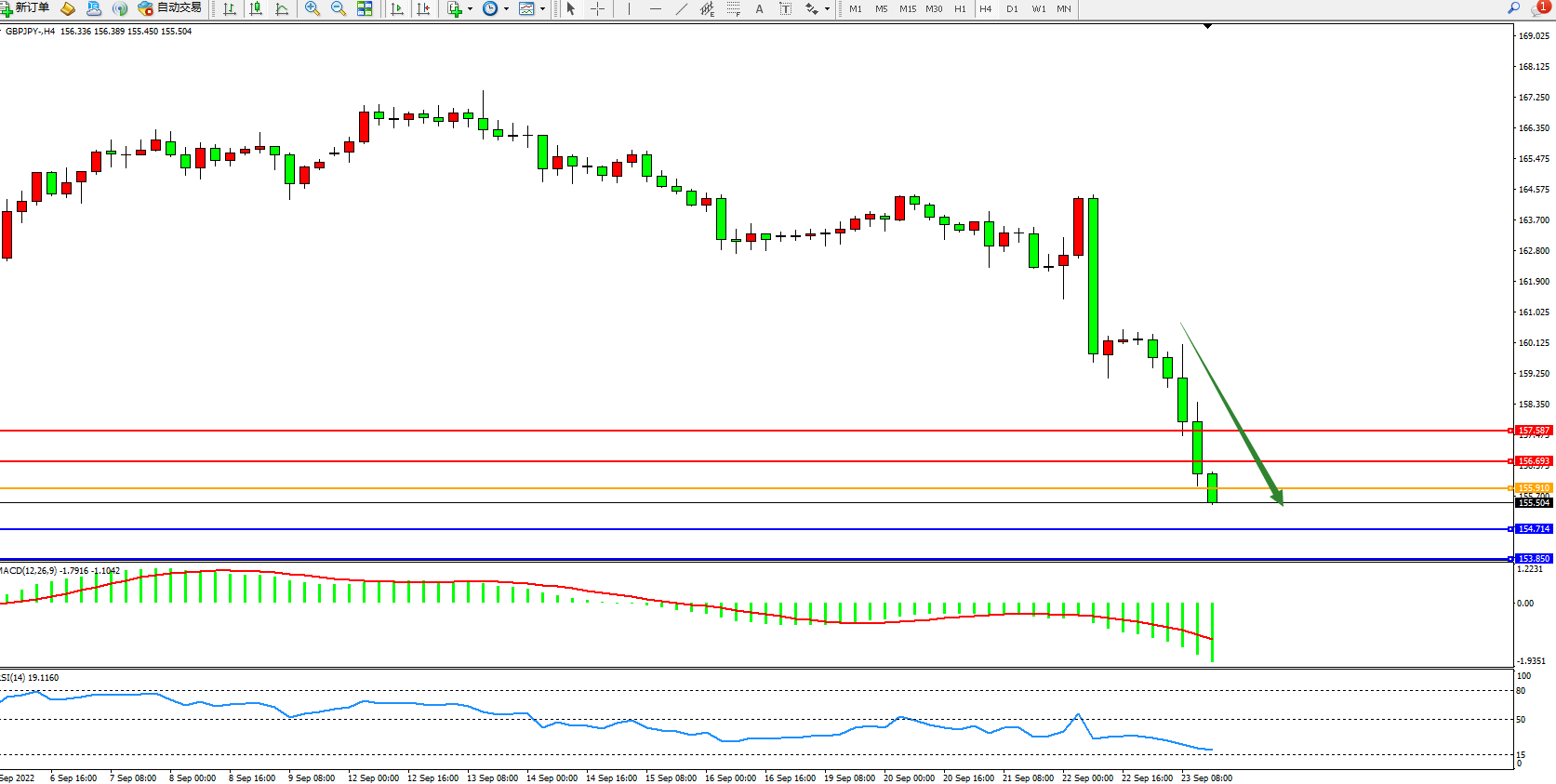
Task: Select the crosshair cursor tool
Action: (x=597, y=8)
